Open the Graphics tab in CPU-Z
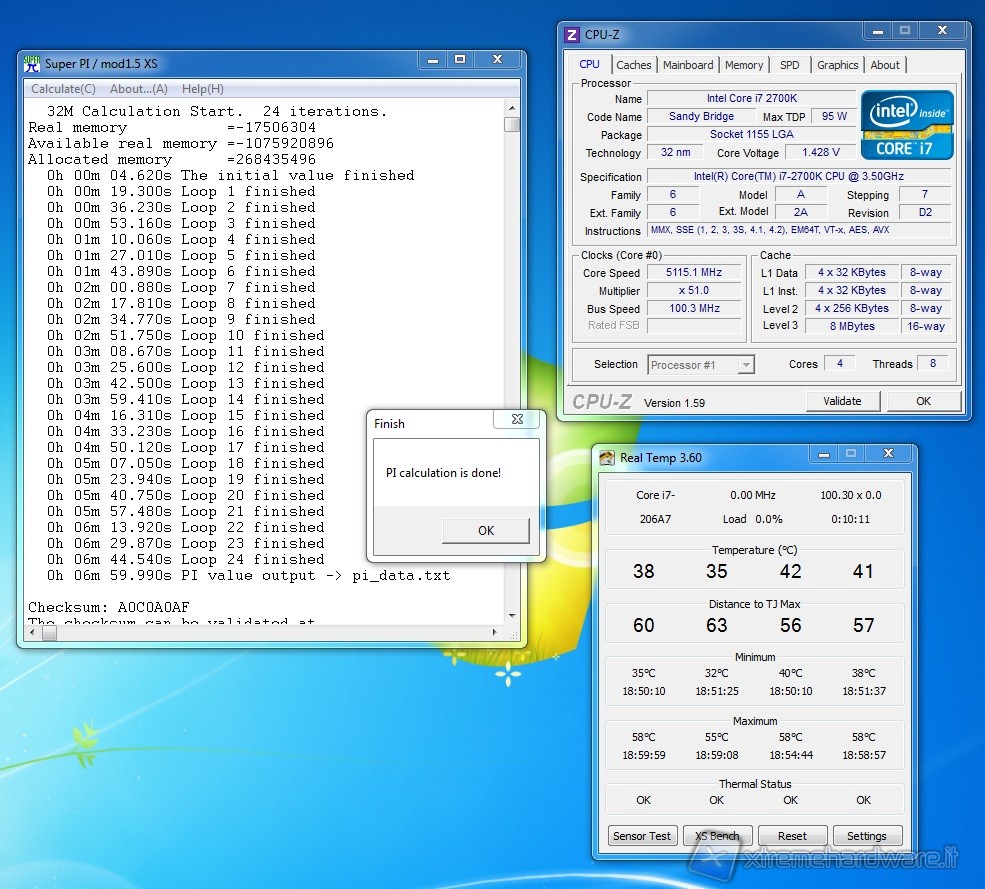 (x=837, y=65)
